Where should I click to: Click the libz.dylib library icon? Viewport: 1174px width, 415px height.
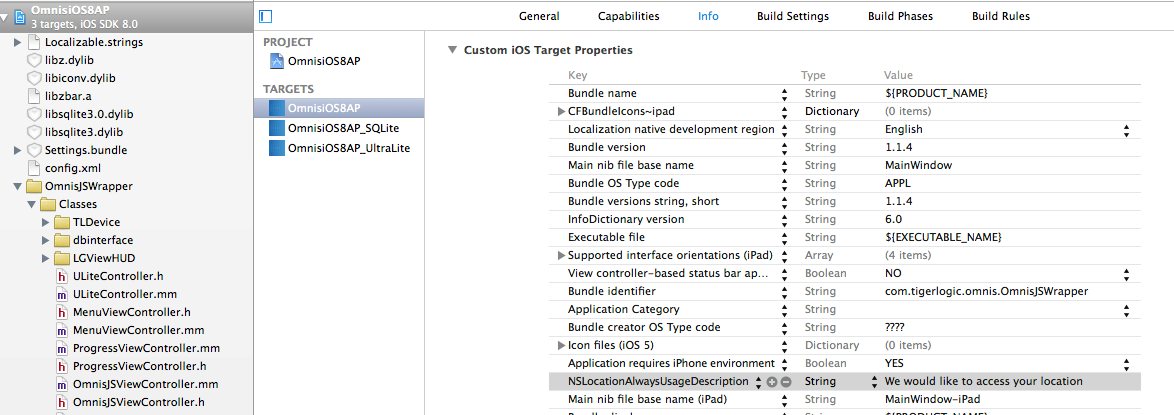point(34,60)
